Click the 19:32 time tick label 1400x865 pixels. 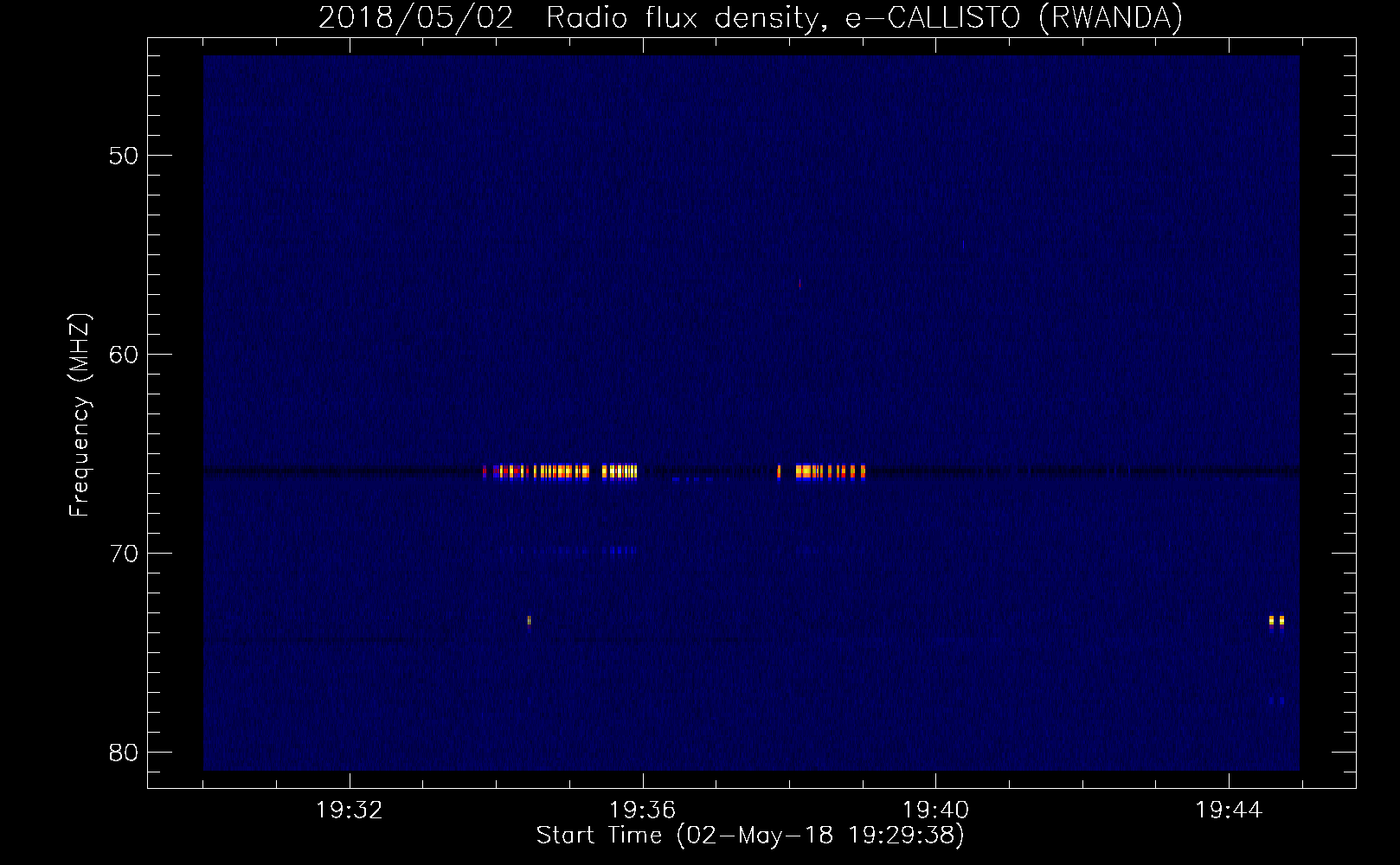tap(350, 811)
